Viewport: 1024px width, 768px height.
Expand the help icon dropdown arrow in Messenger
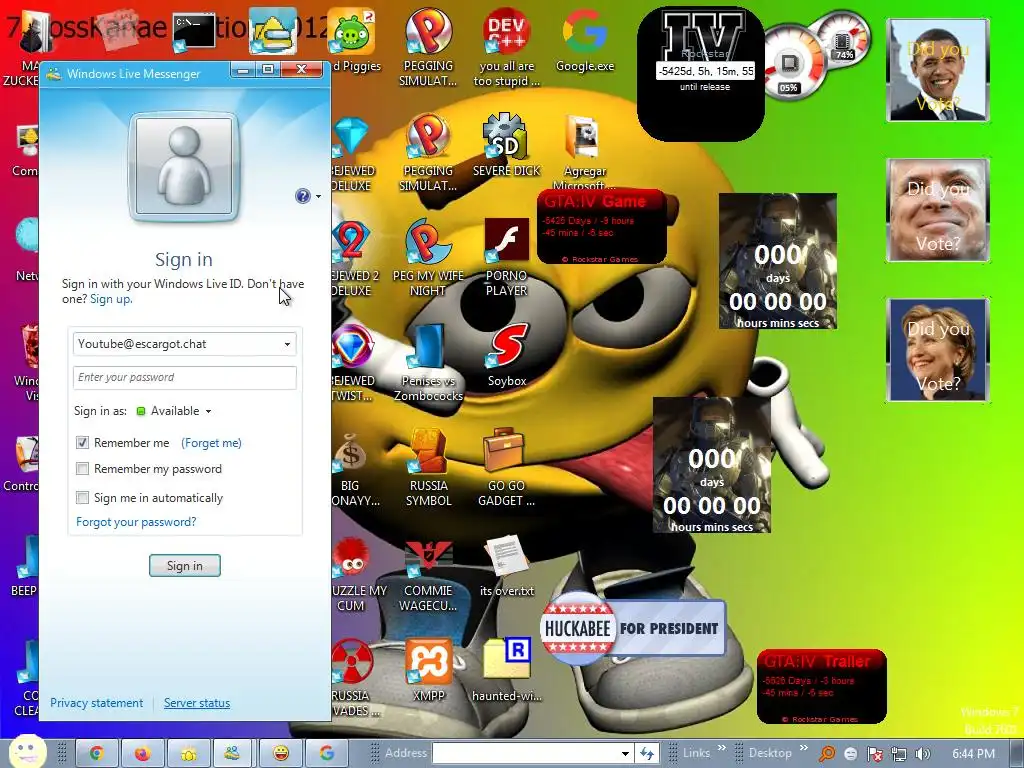[x=318, y=196]
